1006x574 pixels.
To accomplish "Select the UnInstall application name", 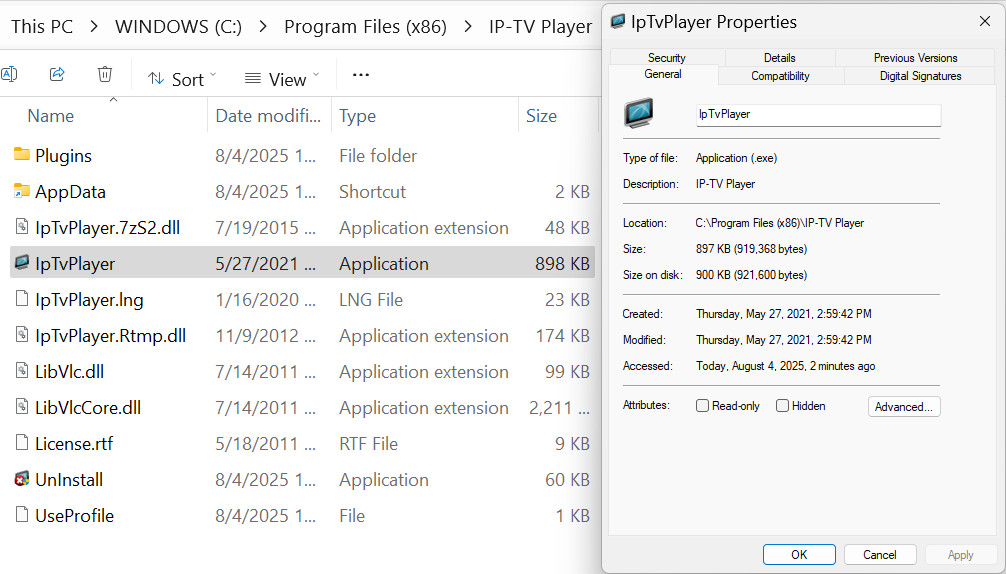I will 69,479.
